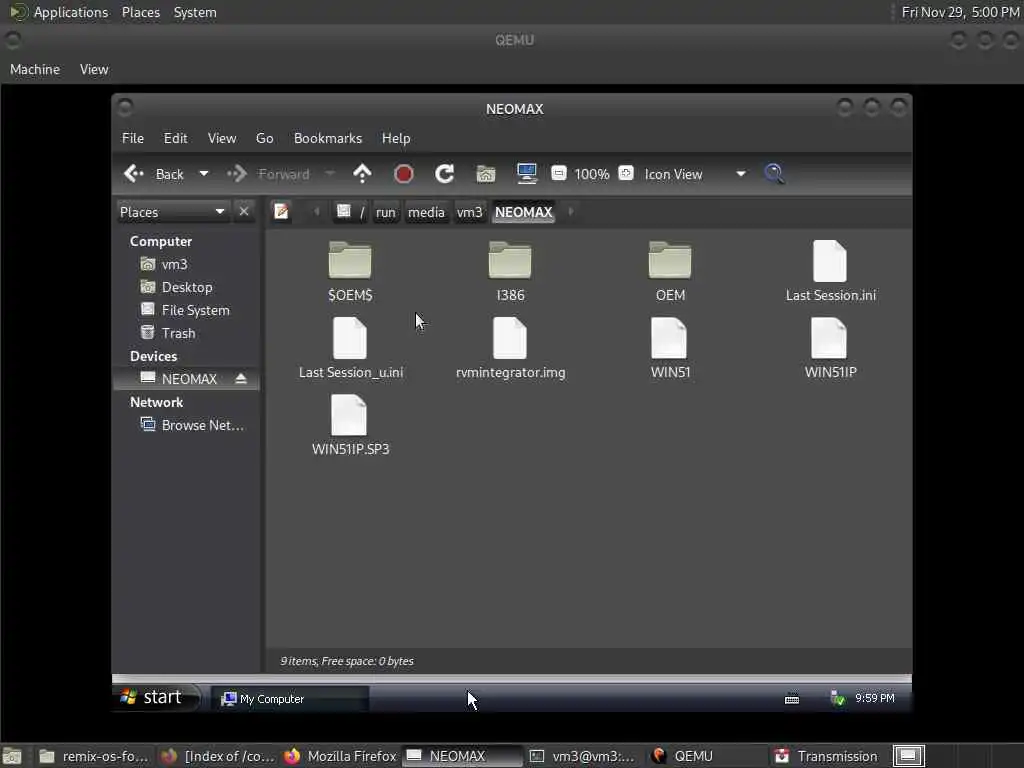Click the XP tray network/safely remove icon
Viewport: 1024px width, 768px height.
[838, 698]
